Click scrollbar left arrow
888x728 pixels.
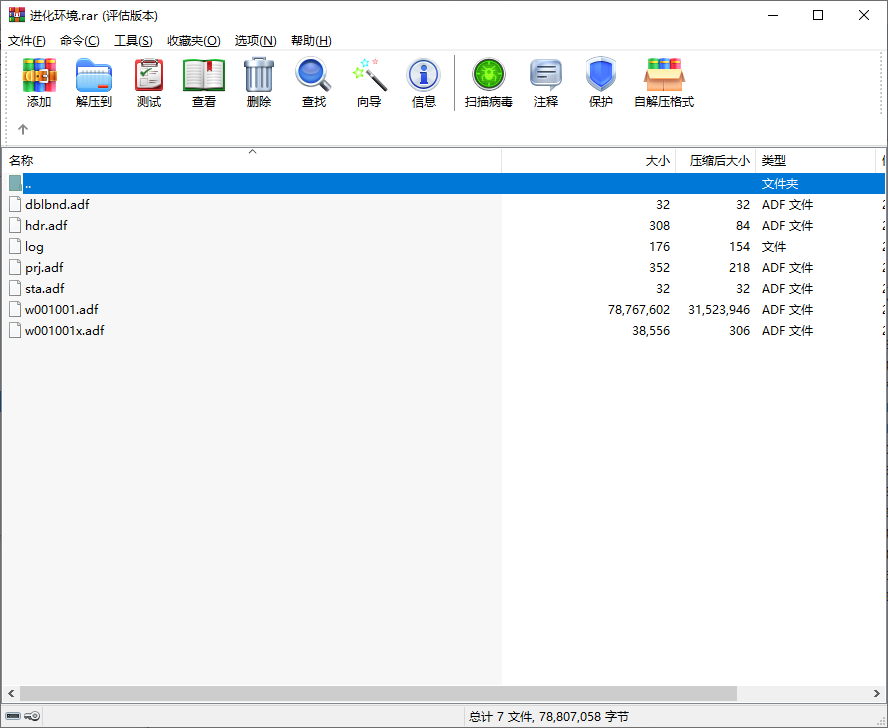[x=11, y=693]
